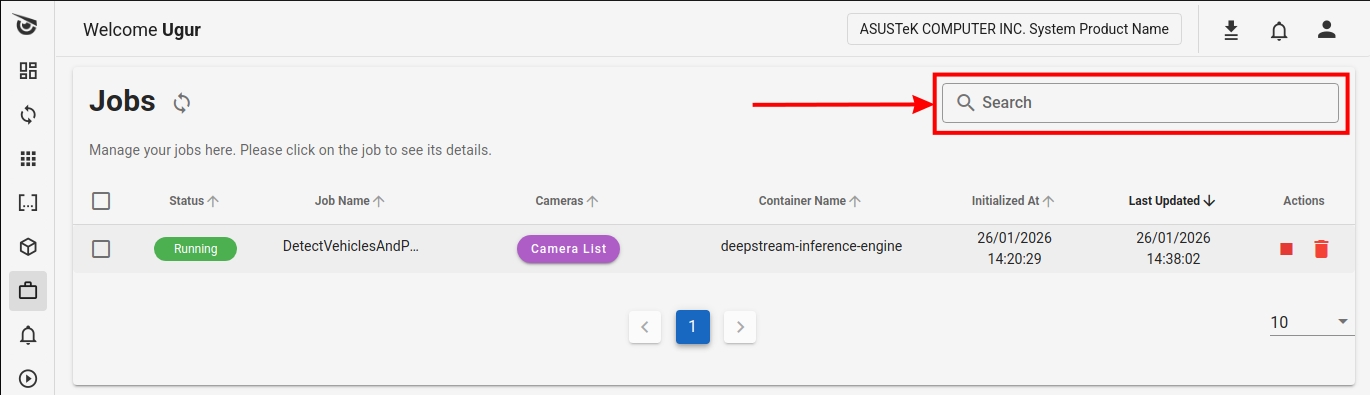Click the Initialized At value 14:20:29

coord(1014,259)
